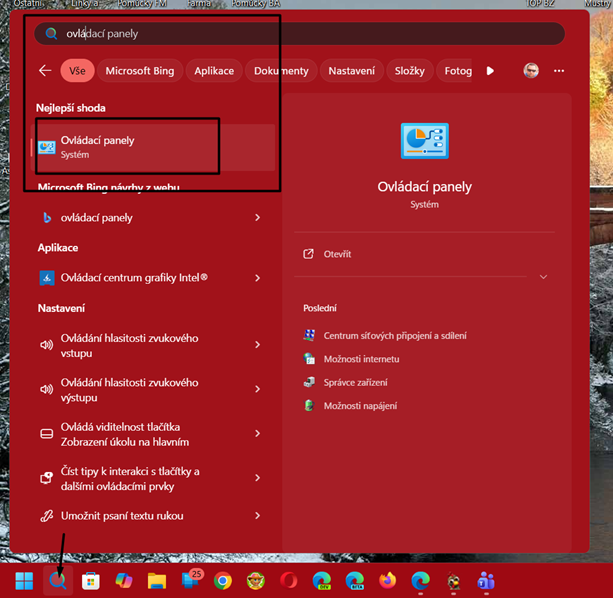613x598 pixels.
Task: Open second Microsoft Edge icon in taskbar
Action: (x=421, y=581)
